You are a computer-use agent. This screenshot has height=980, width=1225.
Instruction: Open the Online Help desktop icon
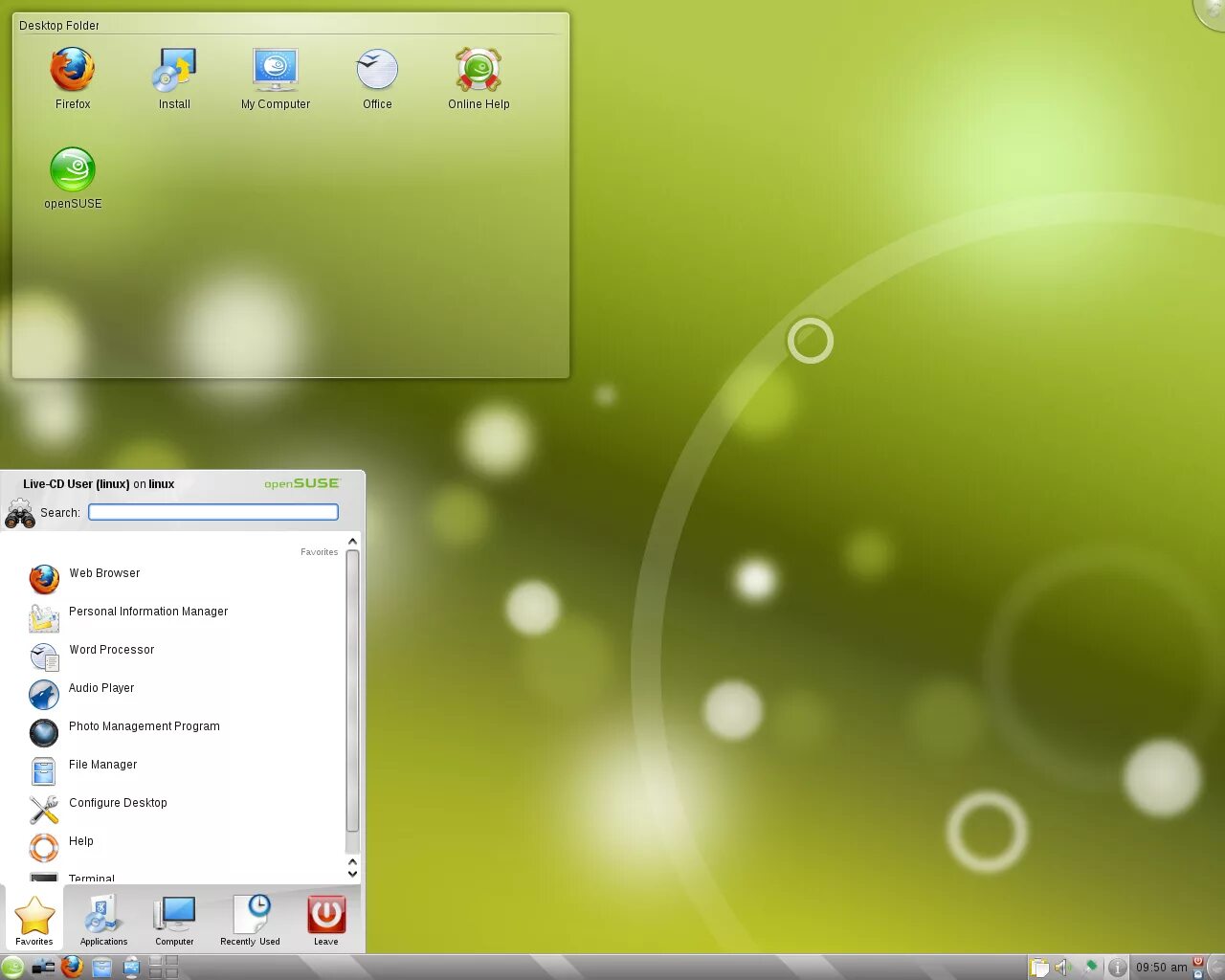click(479, 79)
